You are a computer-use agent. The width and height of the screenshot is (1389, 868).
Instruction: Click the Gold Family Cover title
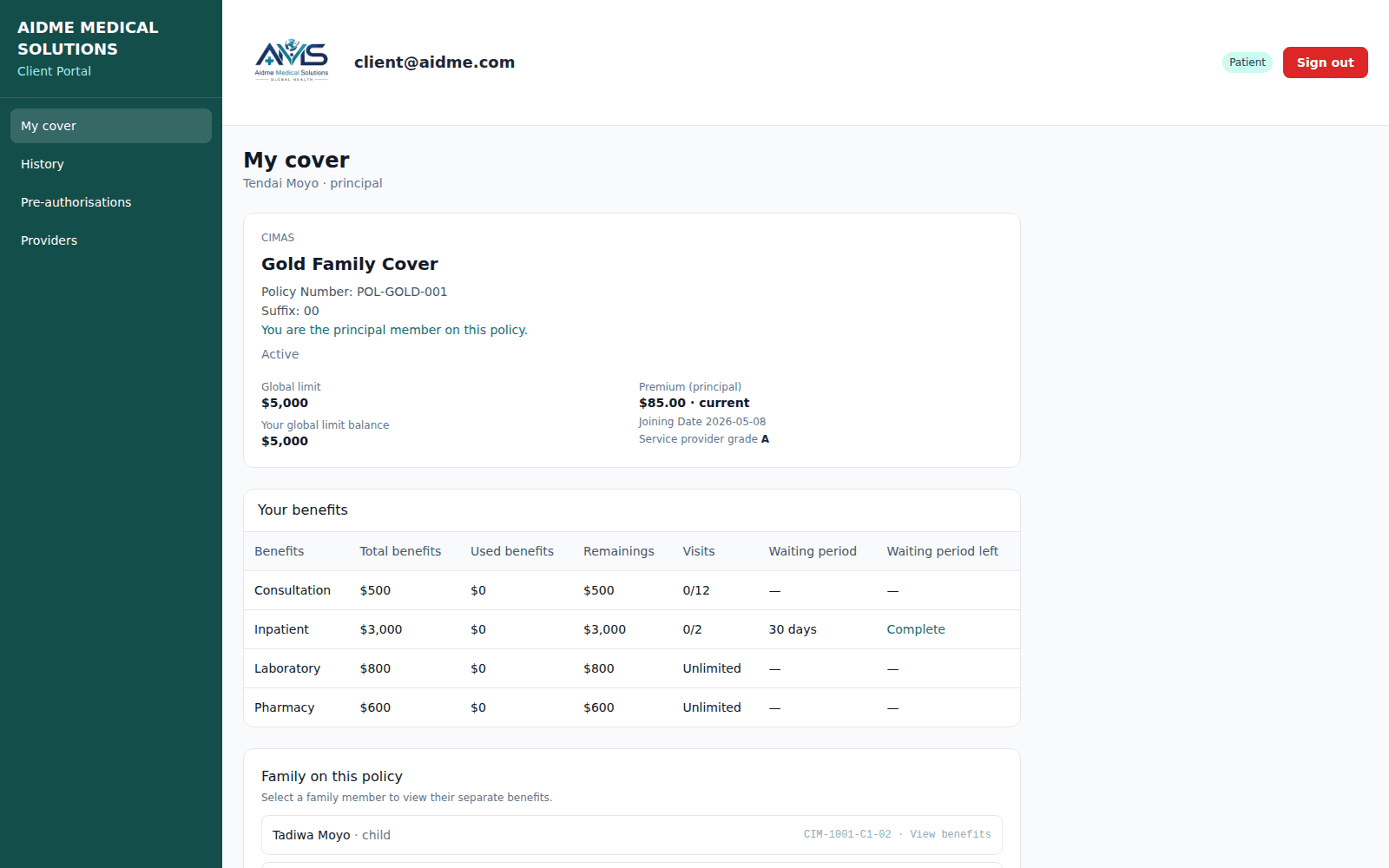pos(349,264)
